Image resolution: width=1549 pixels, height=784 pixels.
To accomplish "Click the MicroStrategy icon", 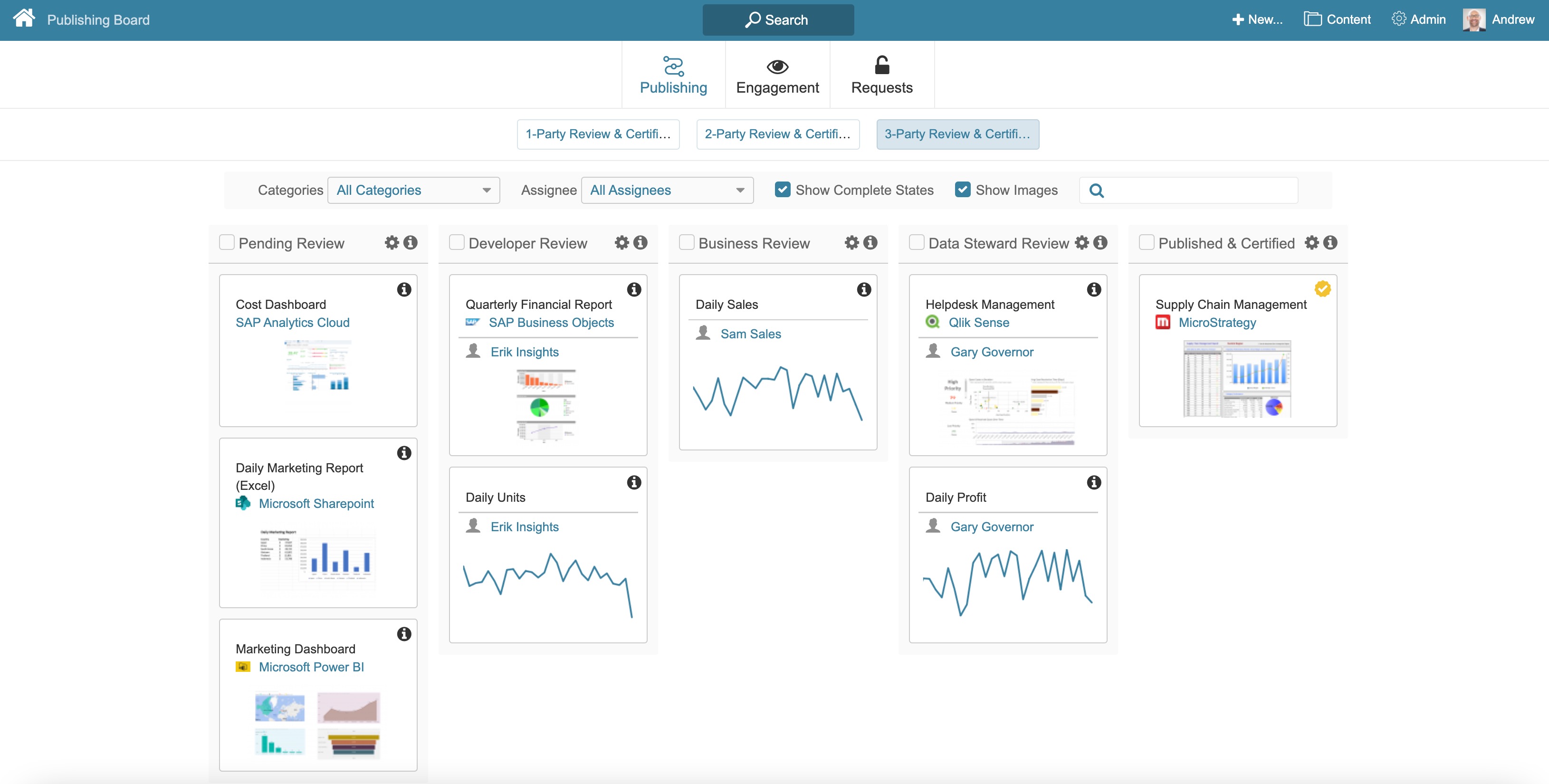I will [1162, 322].
